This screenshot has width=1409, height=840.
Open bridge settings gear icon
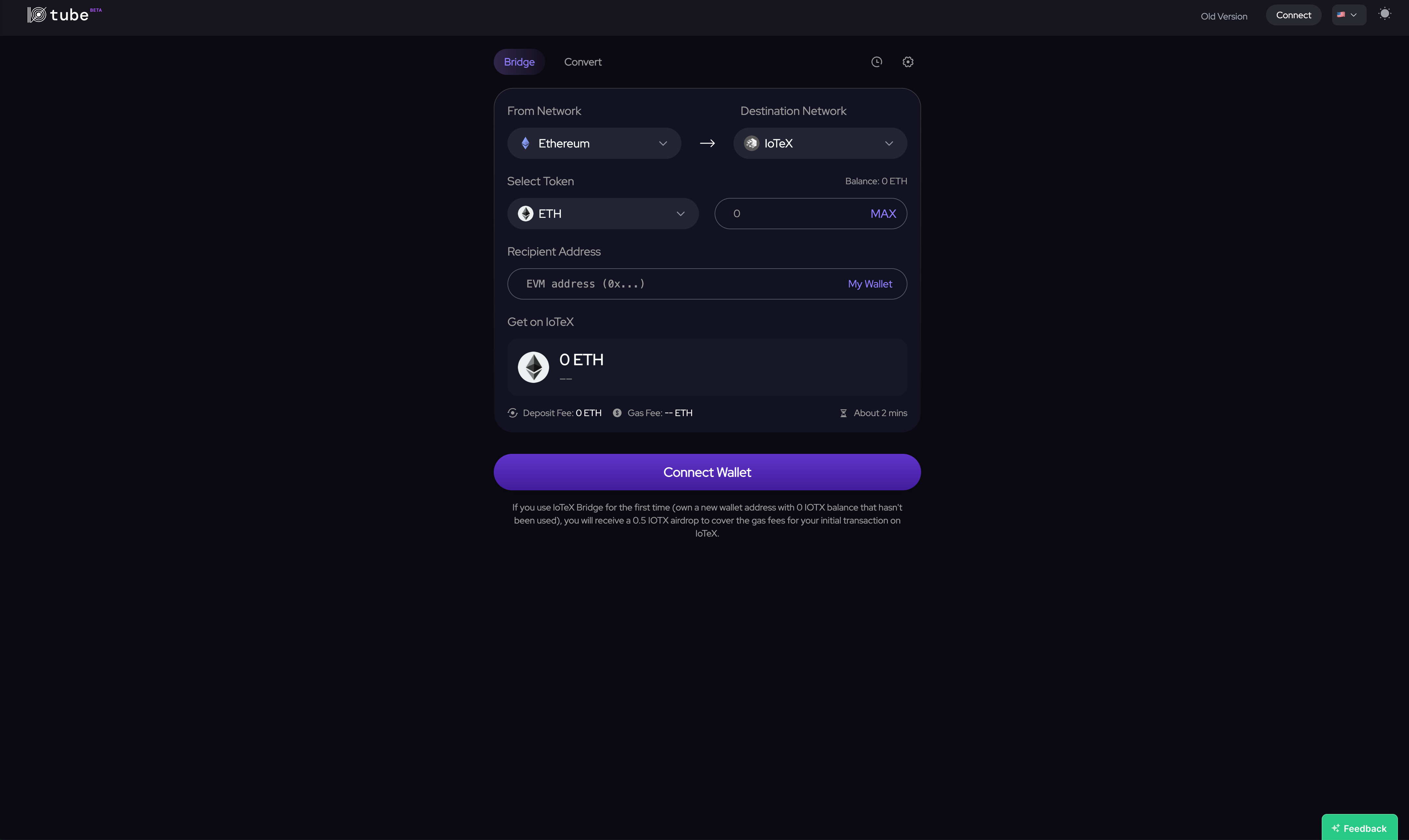907,62
